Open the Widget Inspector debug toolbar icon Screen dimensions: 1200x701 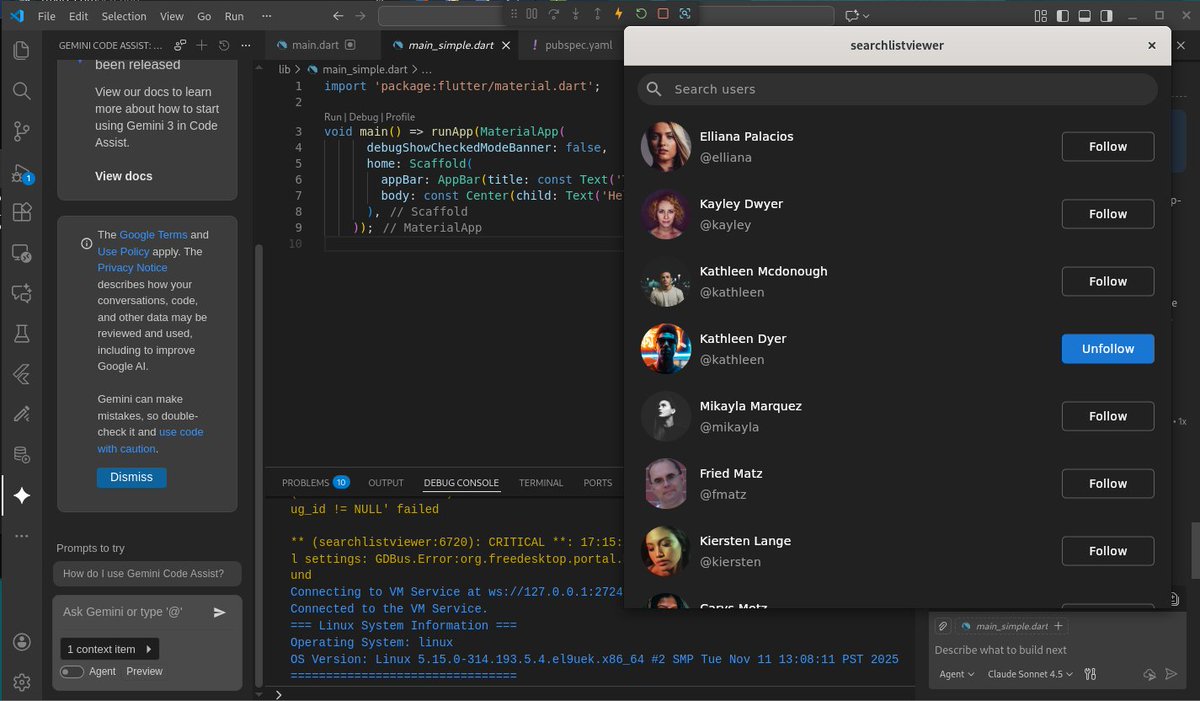(685, 14)
